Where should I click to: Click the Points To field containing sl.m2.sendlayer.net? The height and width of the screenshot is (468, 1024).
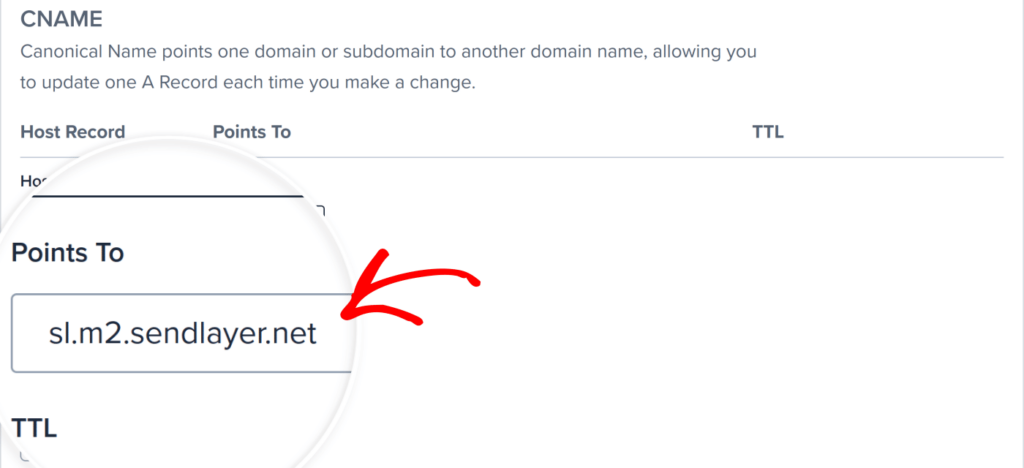pos(182,333)
